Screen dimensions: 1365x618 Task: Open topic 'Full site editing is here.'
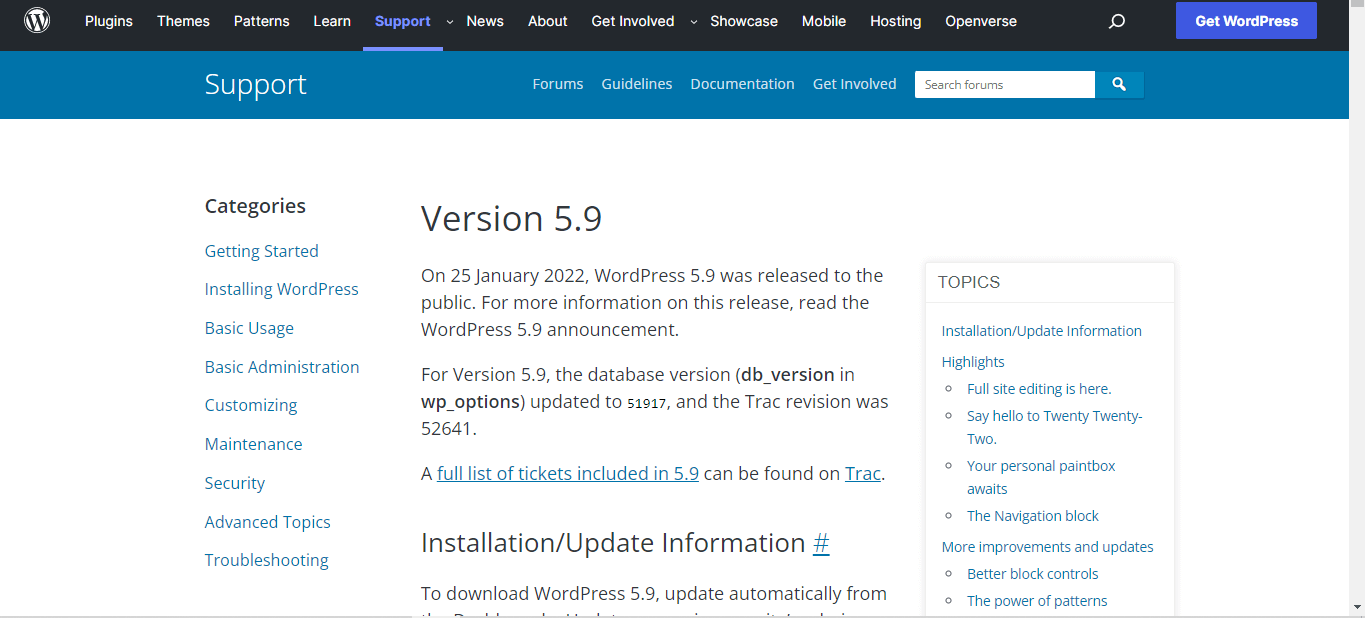pyautogui.click(x=1039, y=389)
